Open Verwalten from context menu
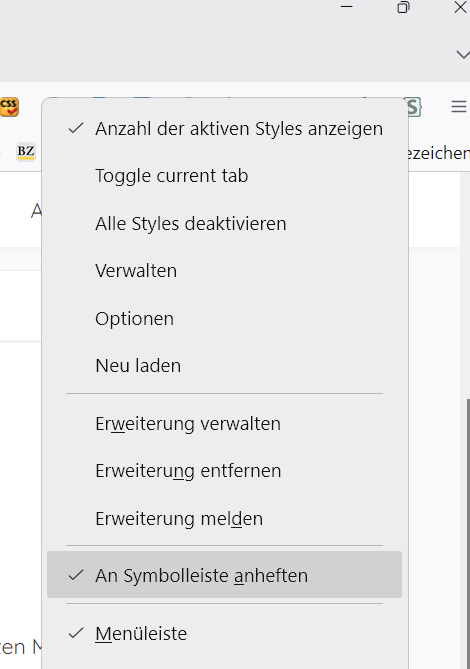The image size is (470, 669). point(224,271)
